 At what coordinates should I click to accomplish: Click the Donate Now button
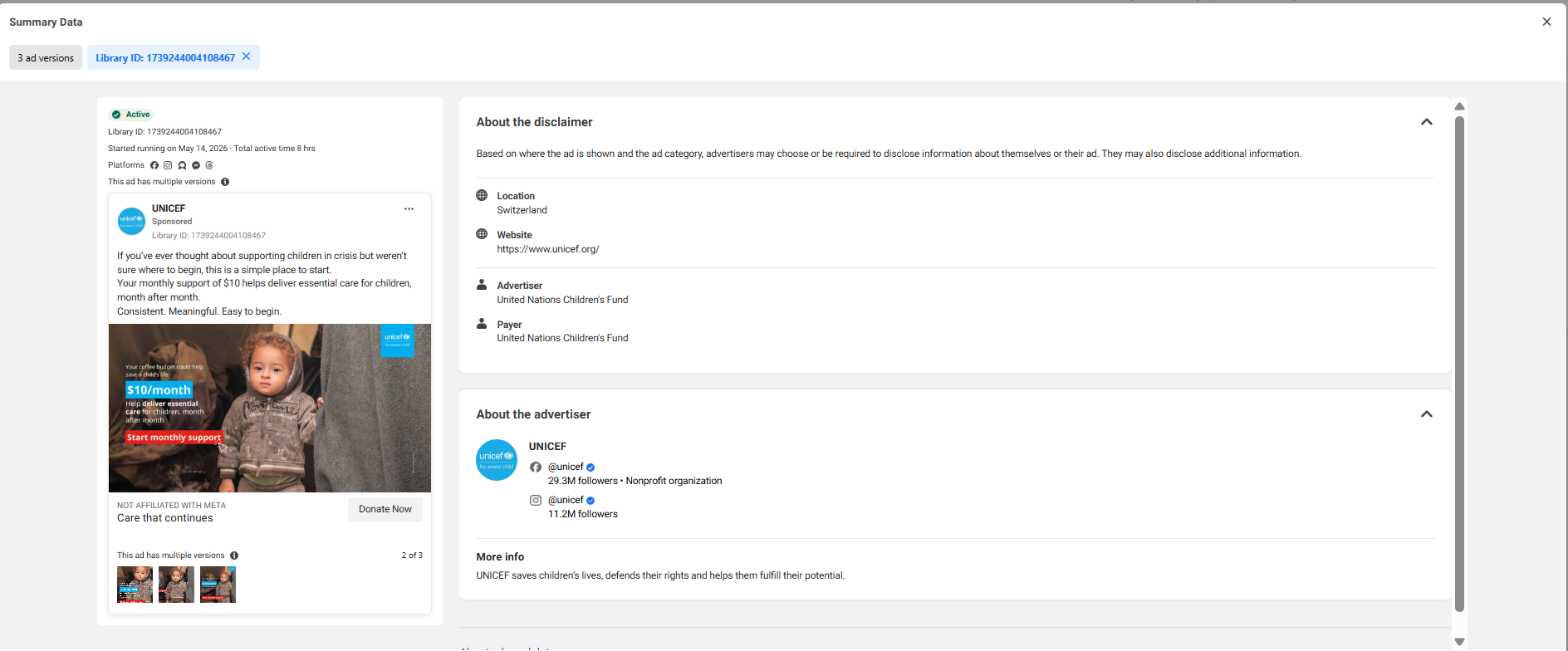(385, 509)
